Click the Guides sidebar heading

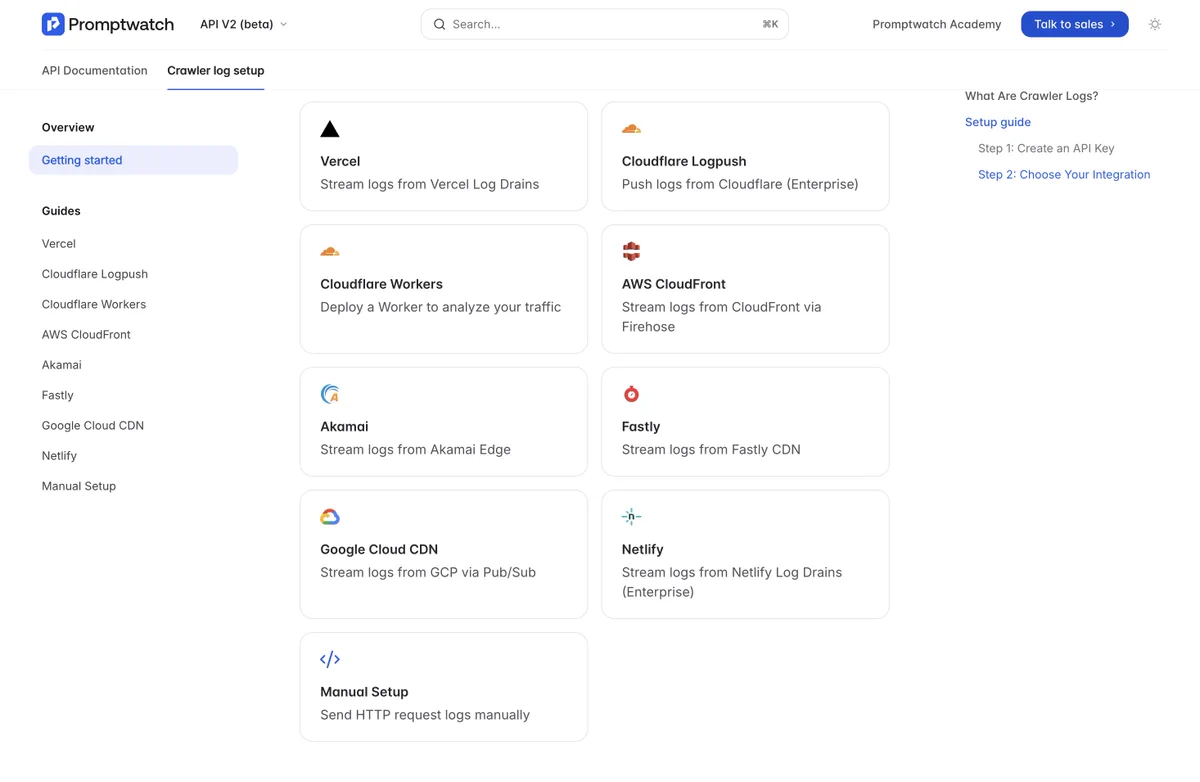pos(61,211)
